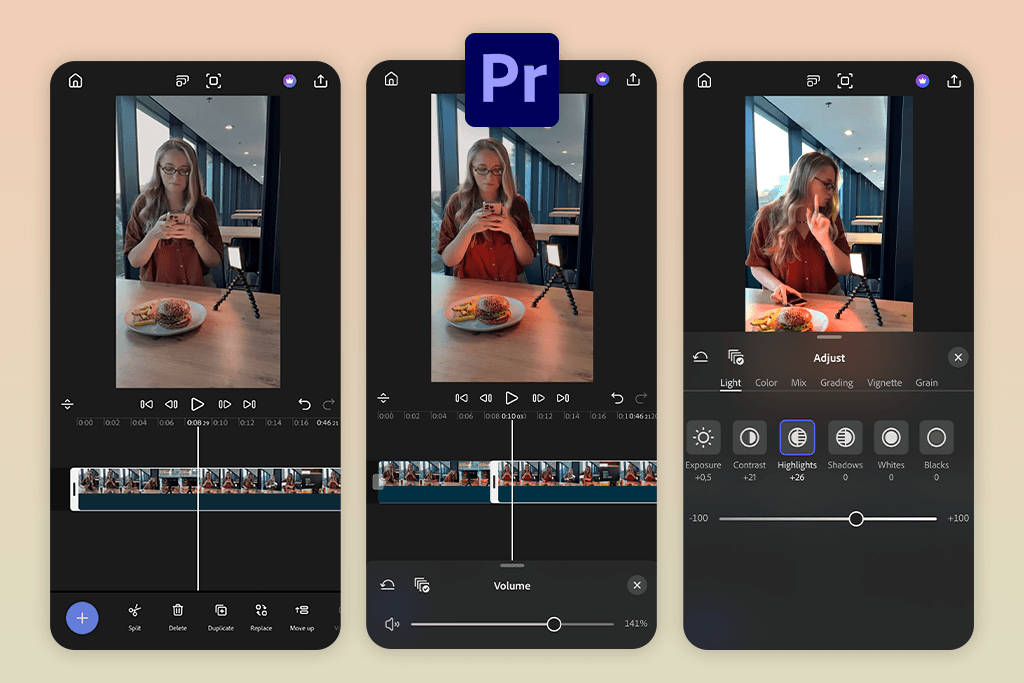Tap the aspect ratio layers icon on right phone

813,81
